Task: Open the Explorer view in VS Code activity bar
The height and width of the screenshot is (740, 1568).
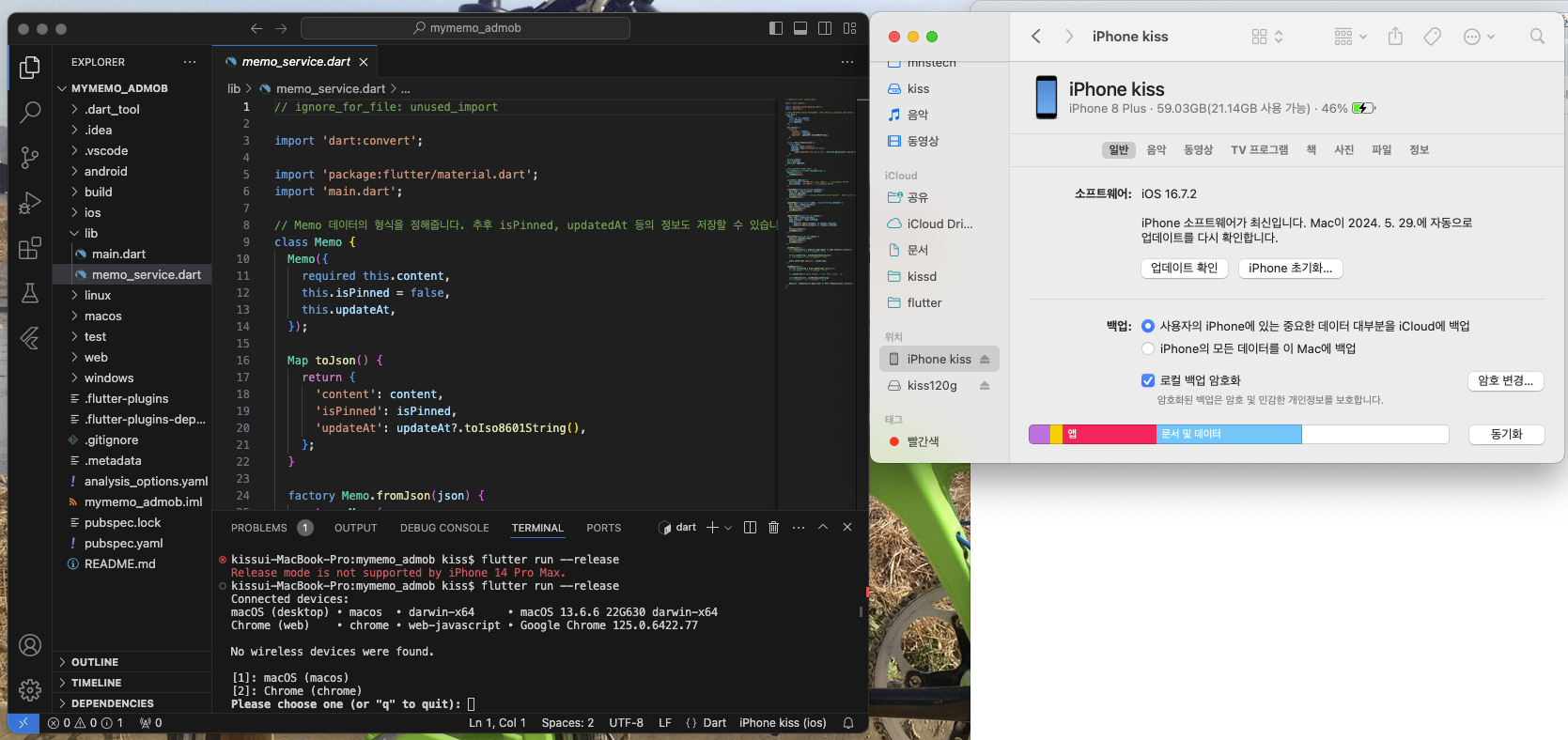Action: pos(30,68)
